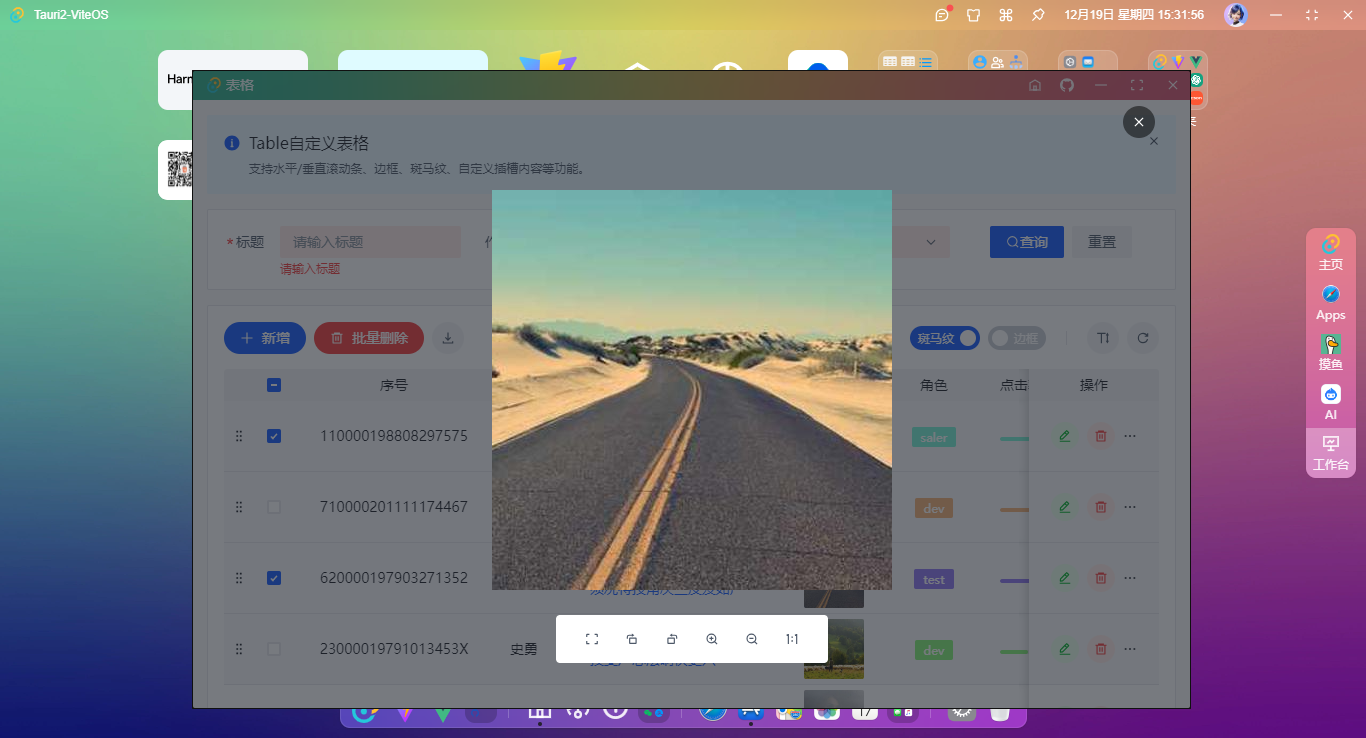1366x738 pixels.
Task: Zoom in on the road image
Action: (712, 639)
